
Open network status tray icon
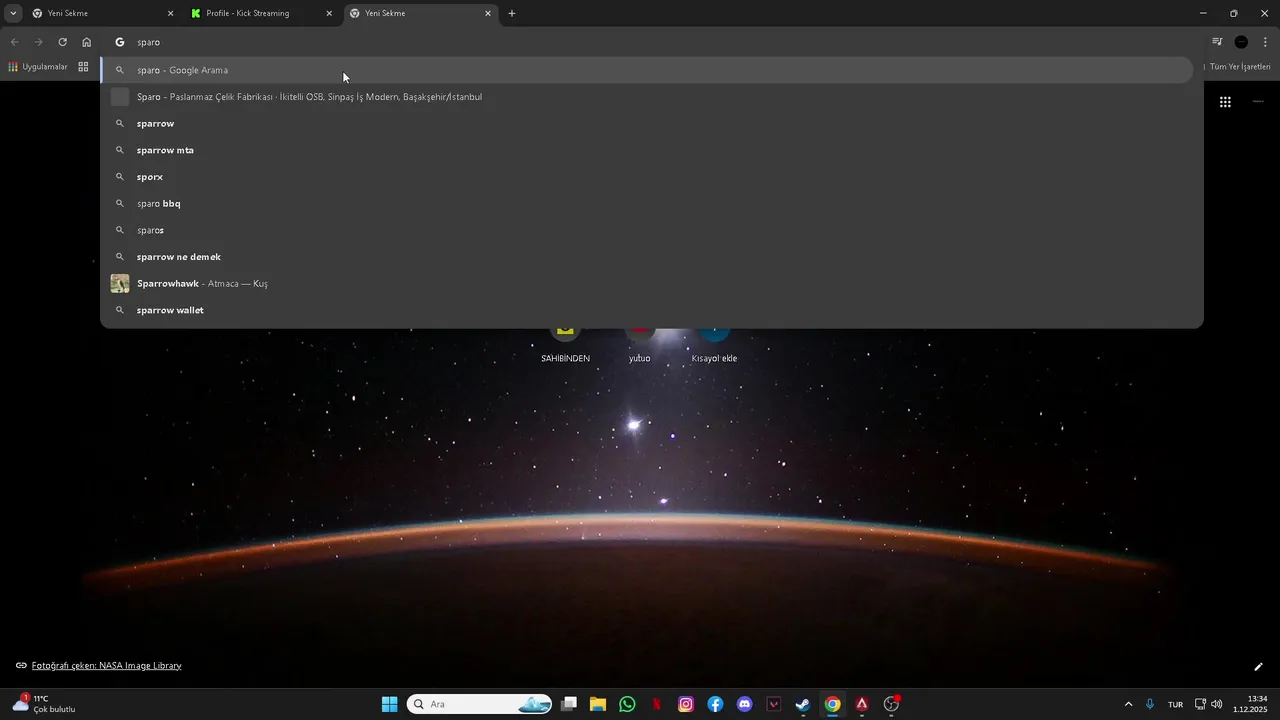(1201, 704)
